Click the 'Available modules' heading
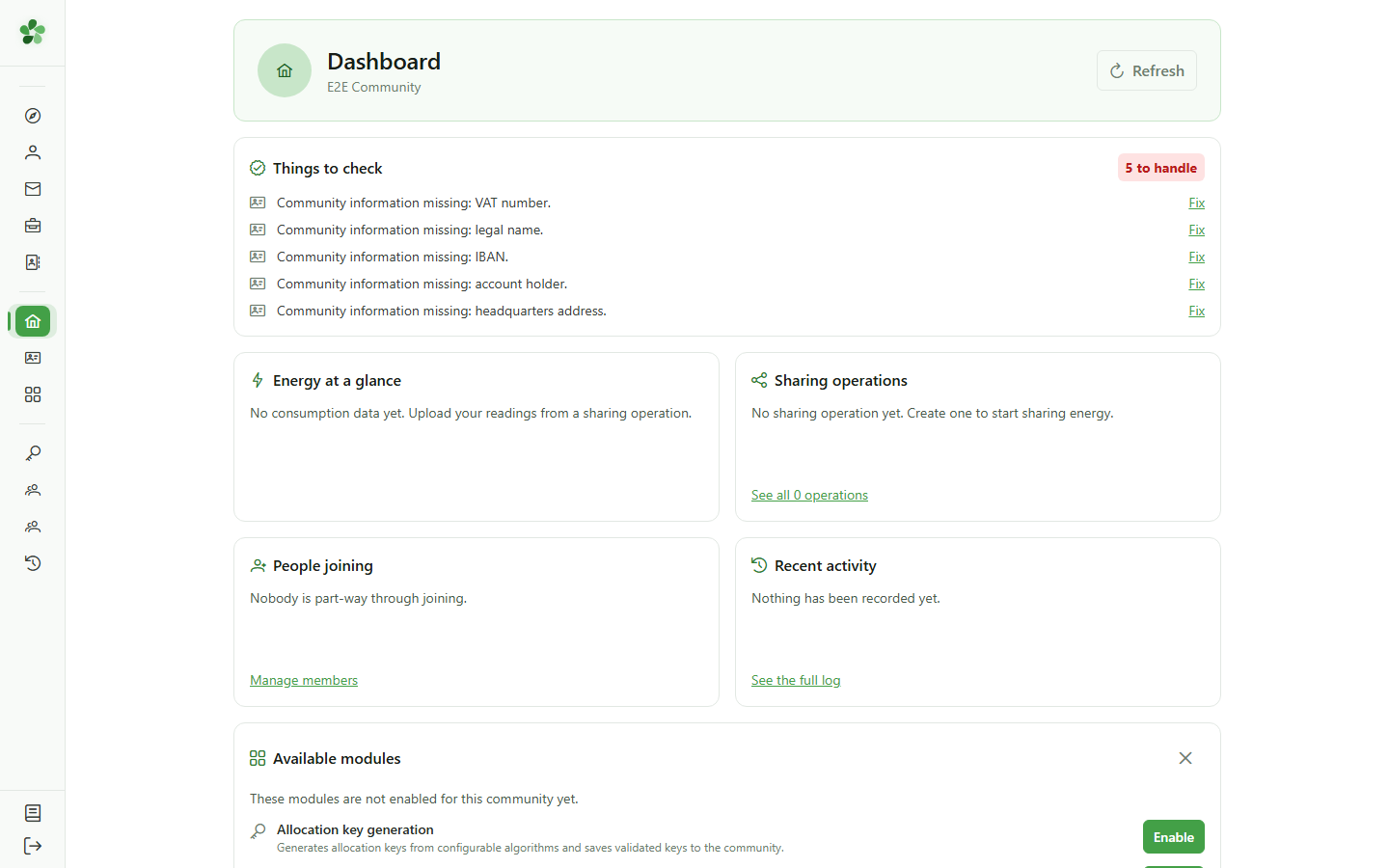The height and width of the screenshot is (868, 1389). (x=337, y=759)
